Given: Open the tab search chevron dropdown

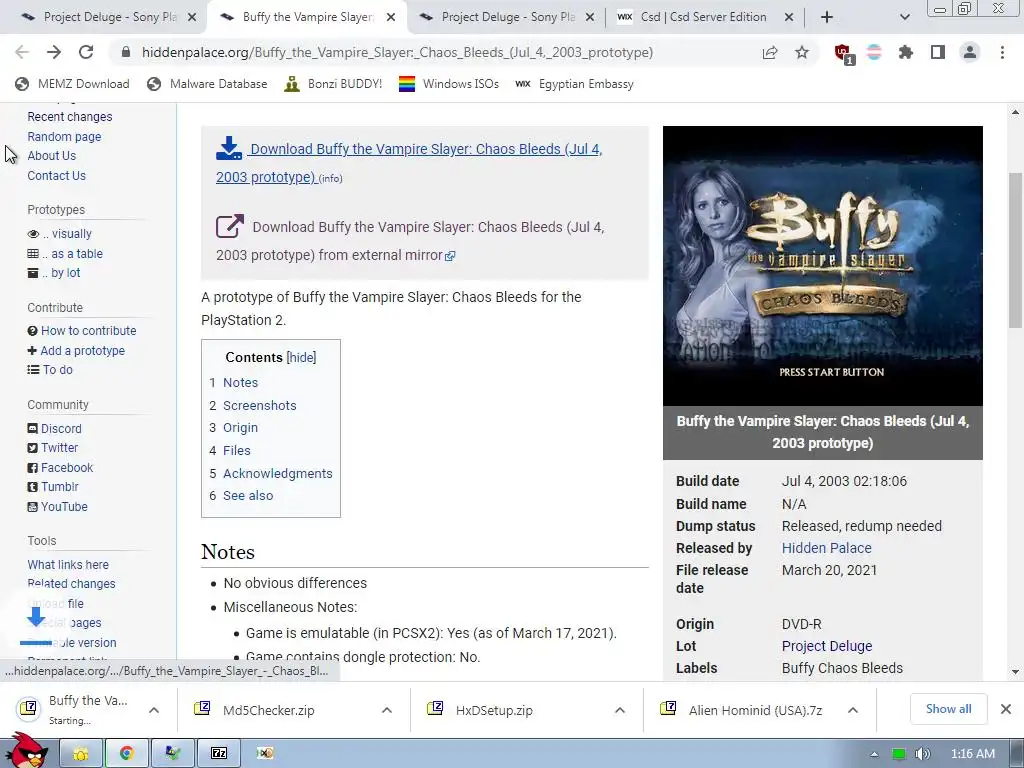Looking at the screenshot, I should tap(904, 17).
